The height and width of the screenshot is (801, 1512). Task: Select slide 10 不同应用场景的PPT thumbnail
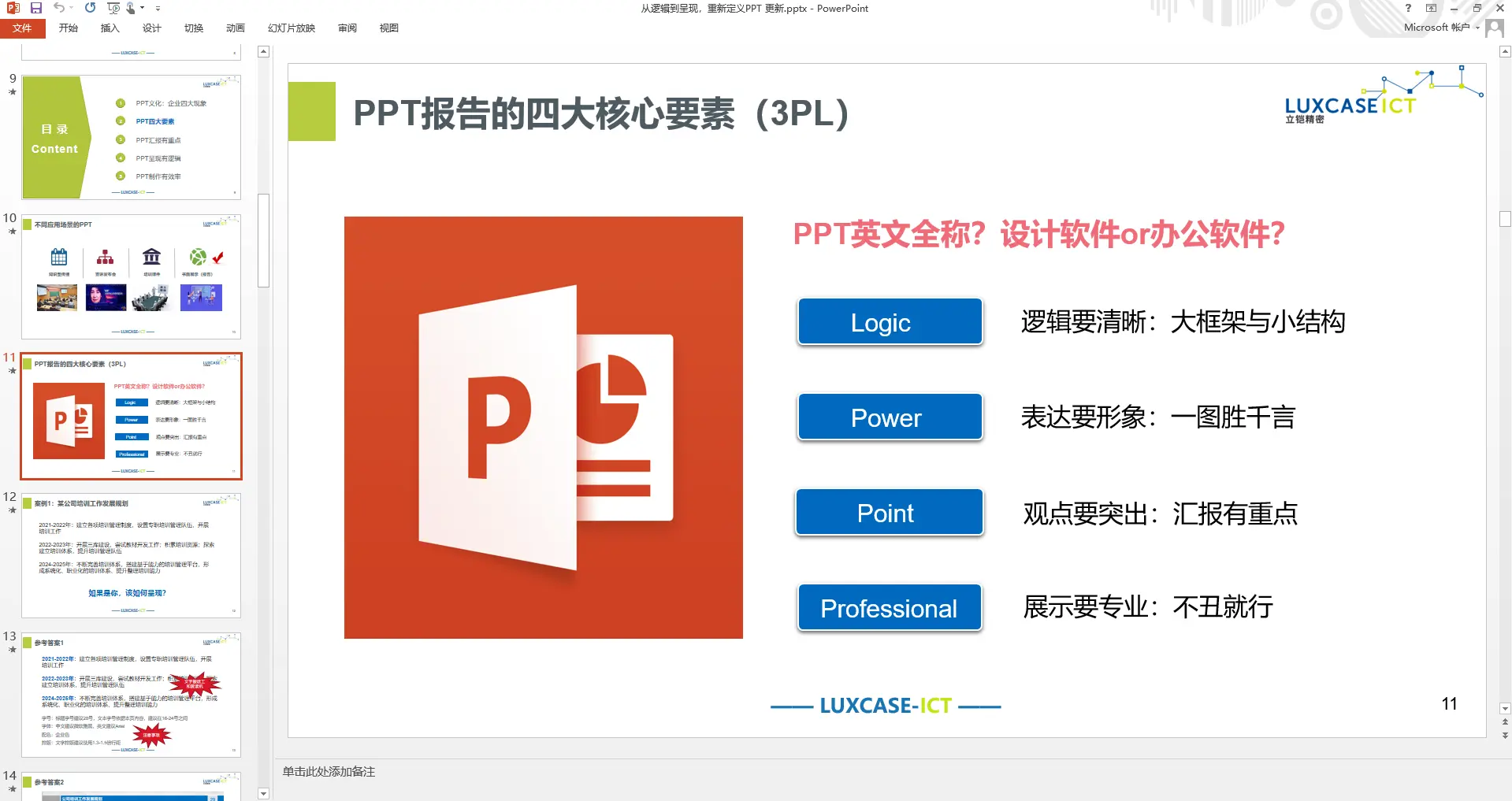pos(131,276)
